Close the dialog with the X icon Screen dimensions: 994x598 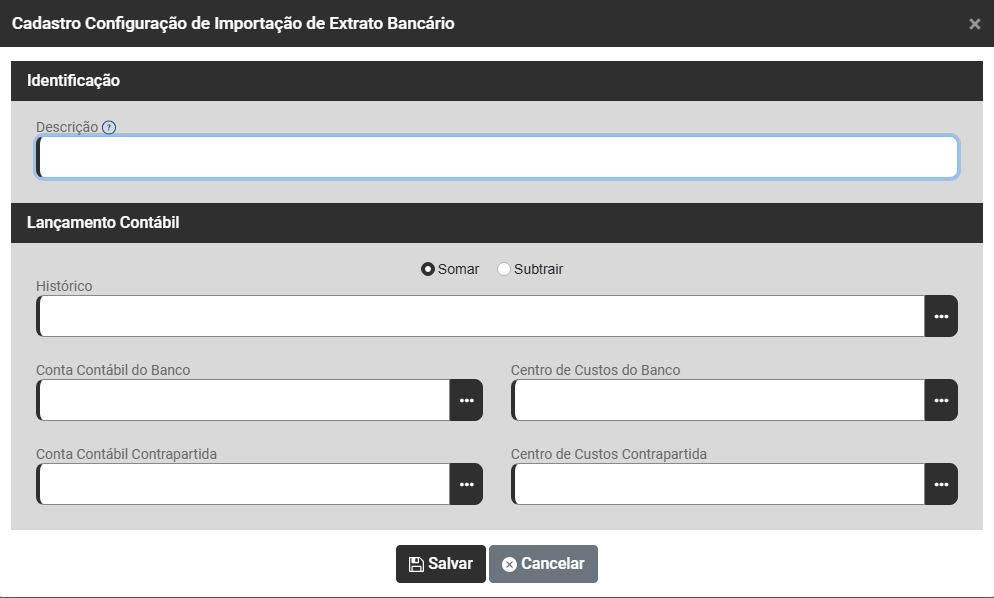coord(975,24)
